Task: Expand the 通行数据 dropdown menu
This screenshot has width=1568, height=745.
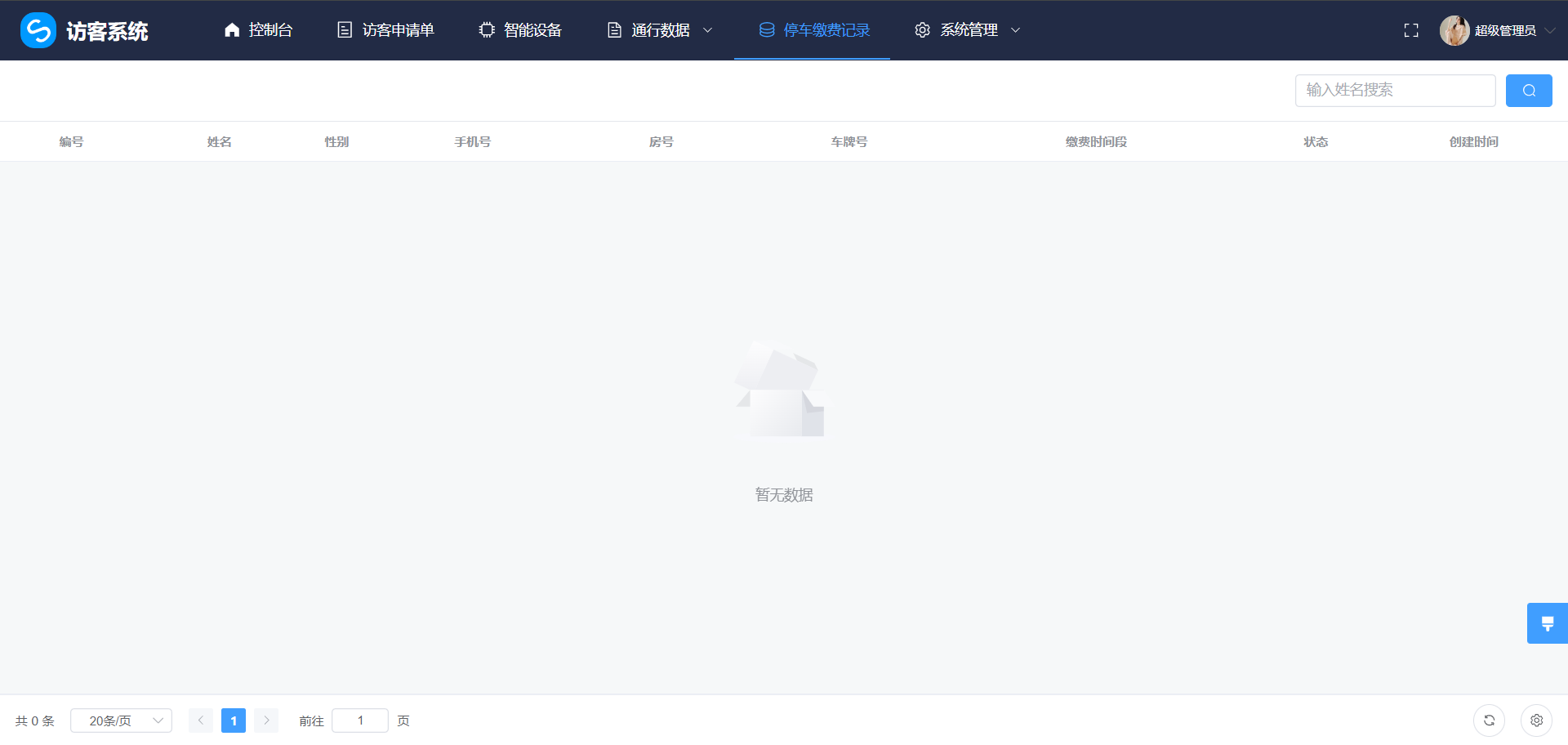Action: pyautogui.click(x=660, y=30)
